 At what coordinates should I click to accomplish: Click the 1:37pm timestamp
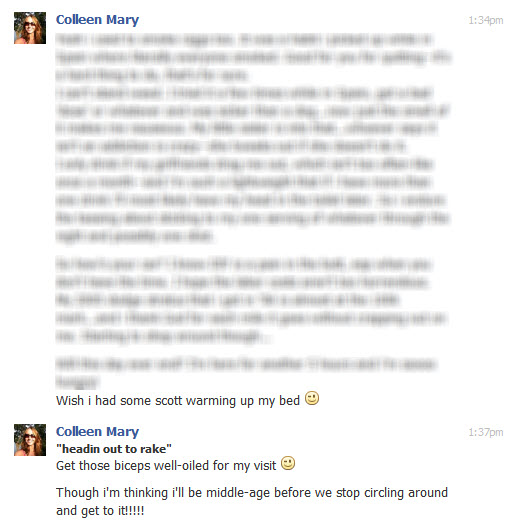(x=486, y=432)
